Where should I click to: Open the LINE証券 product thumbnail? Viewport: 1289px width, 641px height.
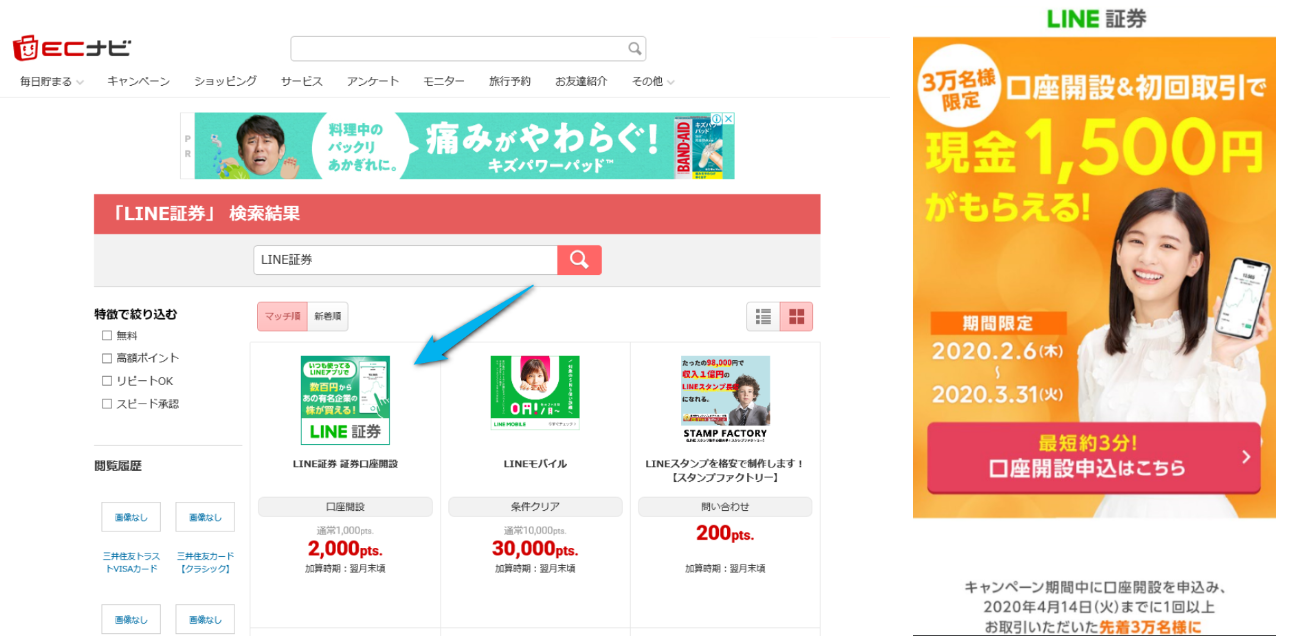coord(345,400)
